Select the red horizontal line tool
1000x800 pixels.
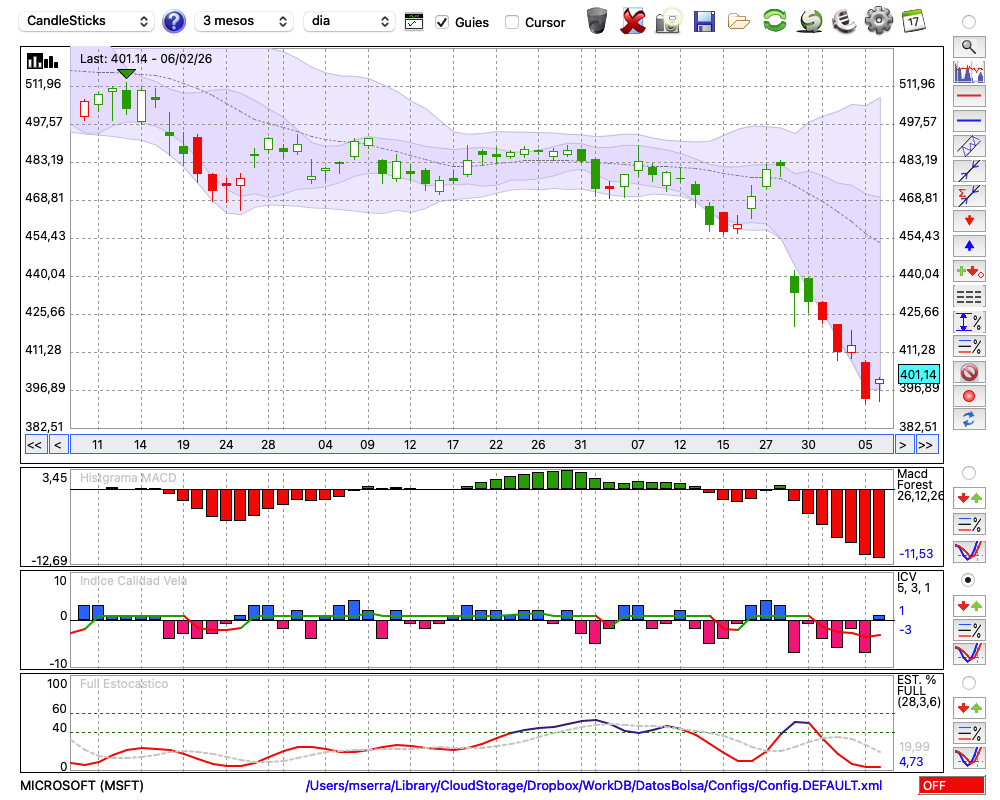968,97
